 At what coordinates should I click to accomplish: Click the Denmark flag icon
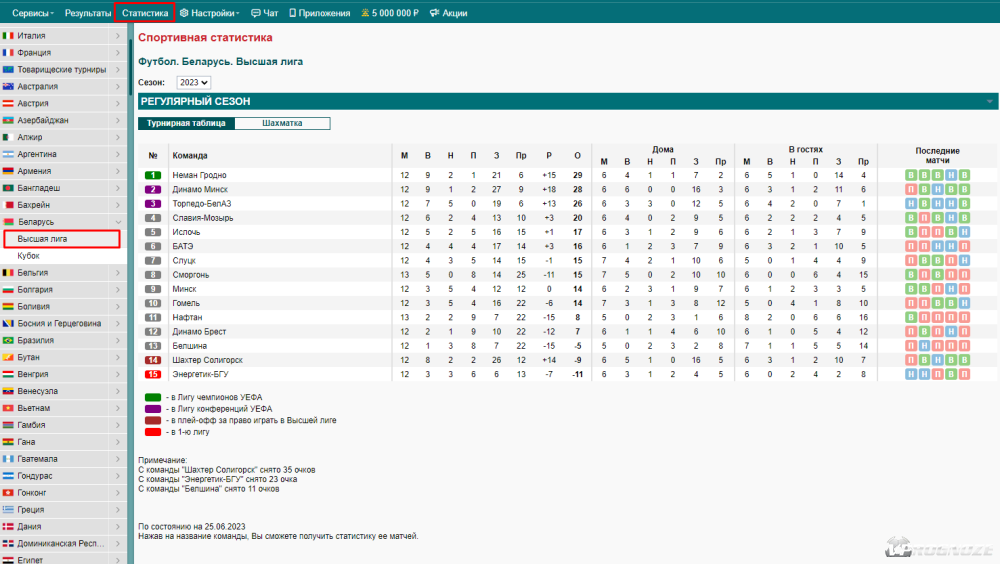8,526
